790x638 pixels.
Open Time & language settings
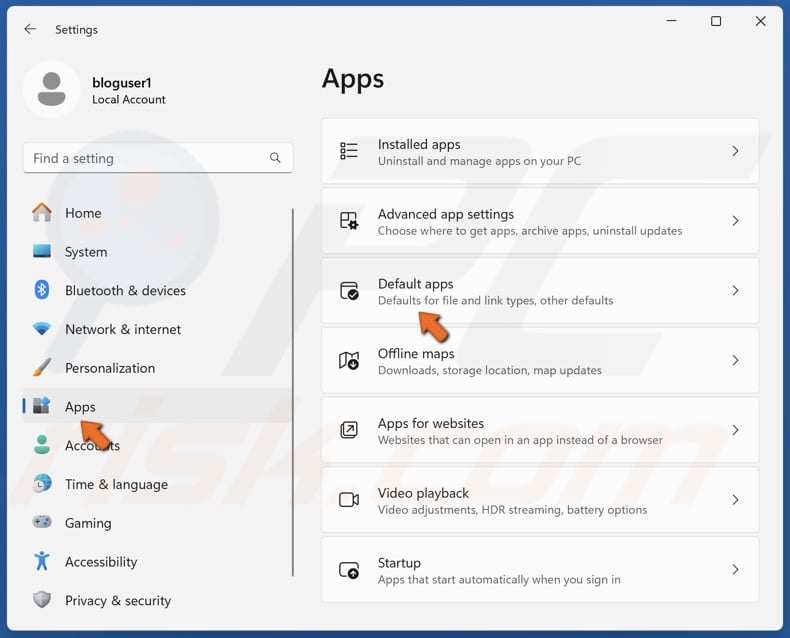click(x=157, y=484)
